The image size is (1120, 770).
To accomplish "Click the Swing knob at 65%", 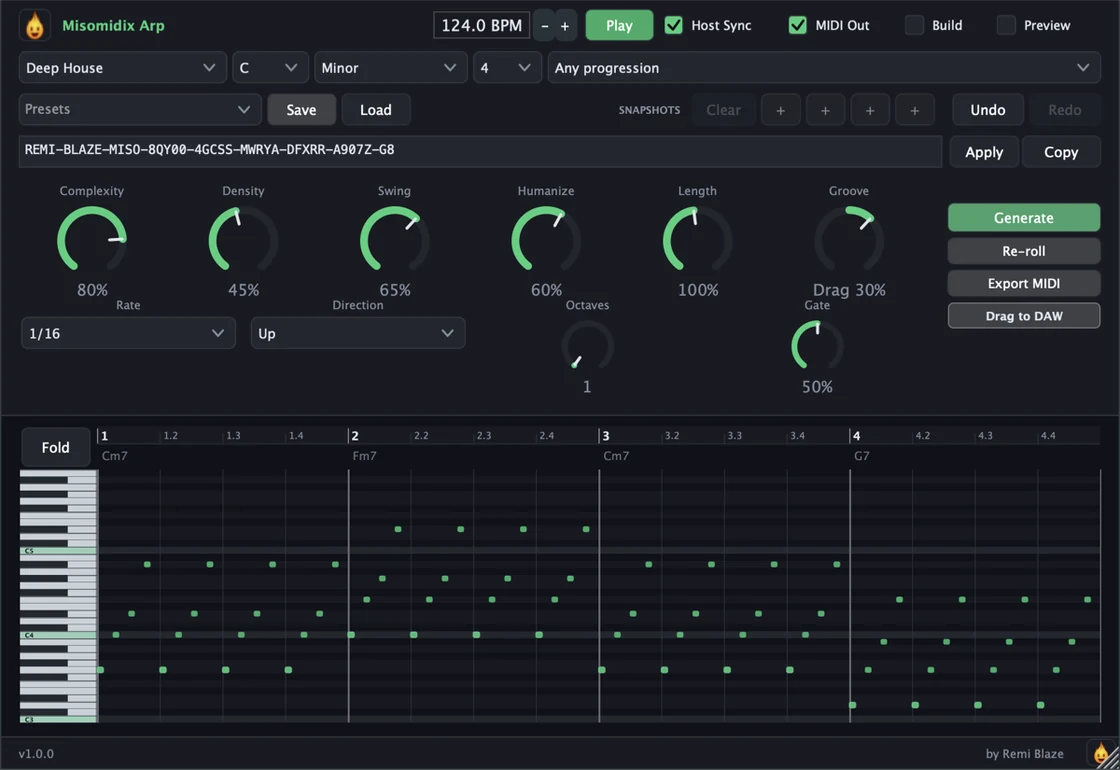I will pos(394,241).
